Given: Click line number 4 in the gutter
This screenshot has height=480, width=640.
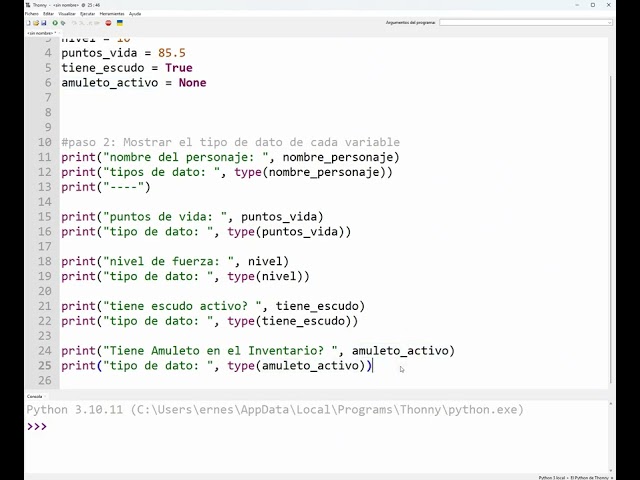Looking at the screenshot, I should pyautogui.click(x=48, y=53).
